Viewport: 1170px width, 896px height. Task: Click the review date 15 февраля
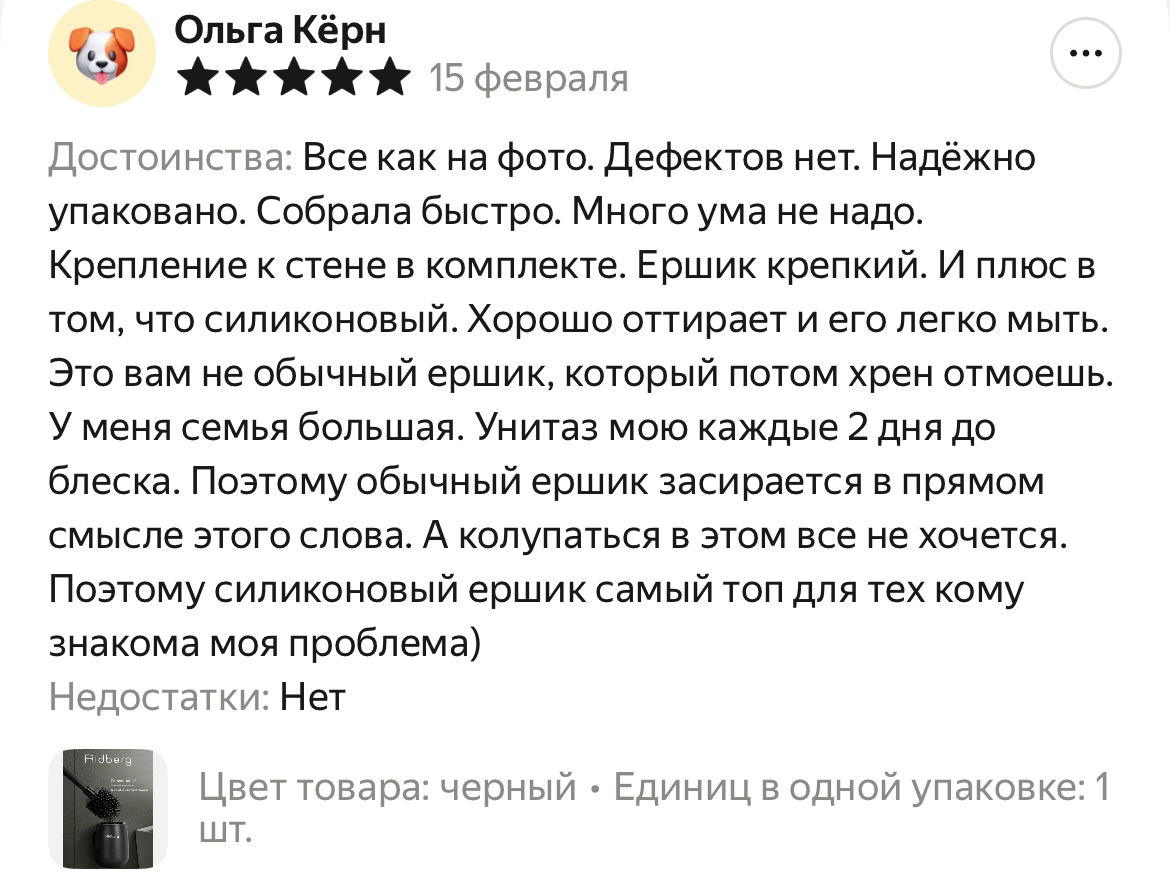[x=529, y=79]
